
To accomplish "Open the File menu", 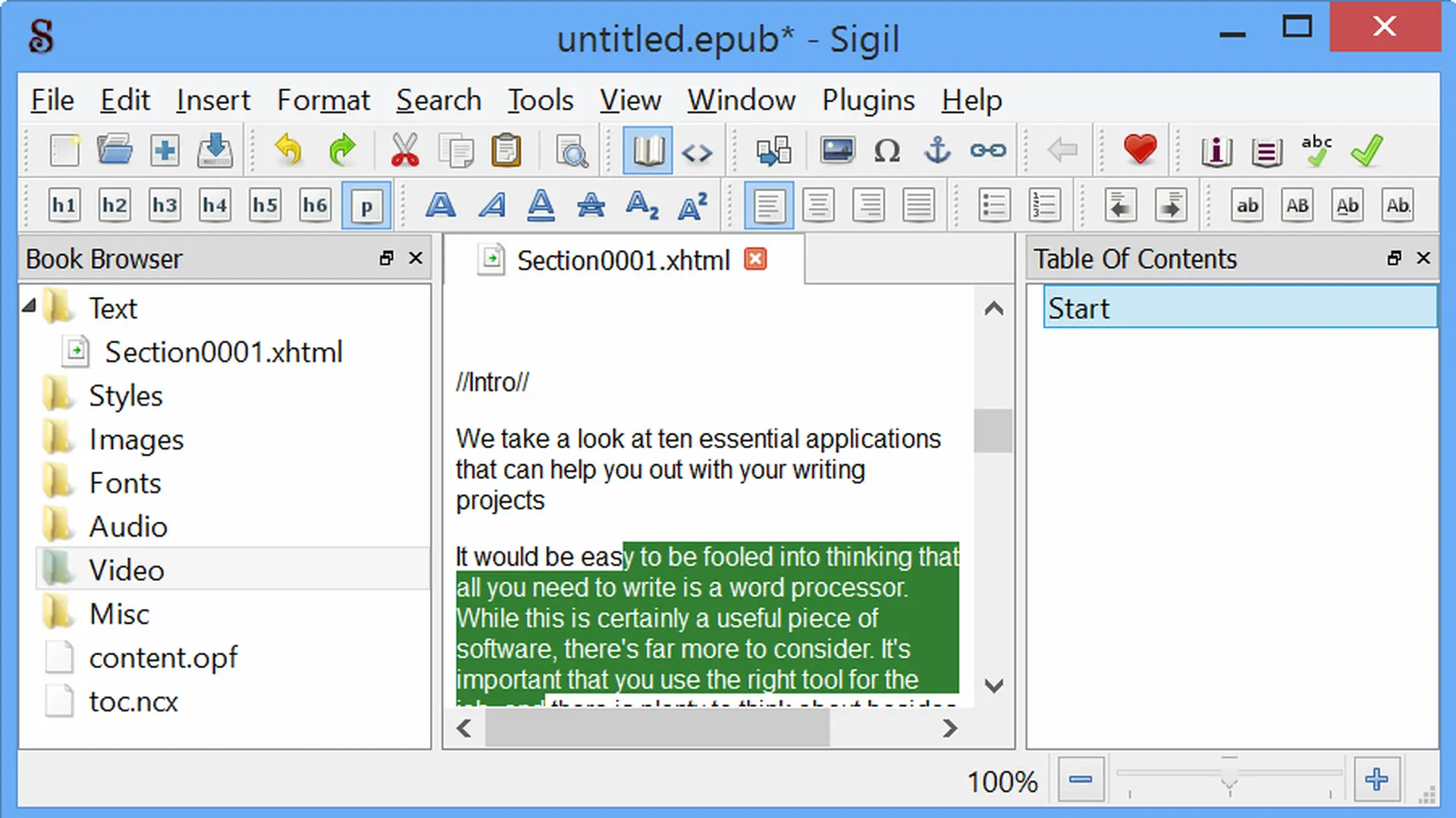I will tap(52, 100).
